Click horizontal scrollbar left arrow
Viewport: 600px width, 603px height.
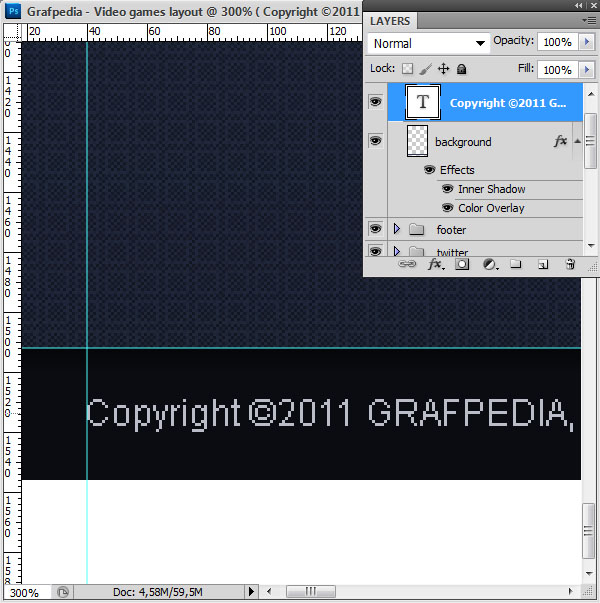point(269,591)
